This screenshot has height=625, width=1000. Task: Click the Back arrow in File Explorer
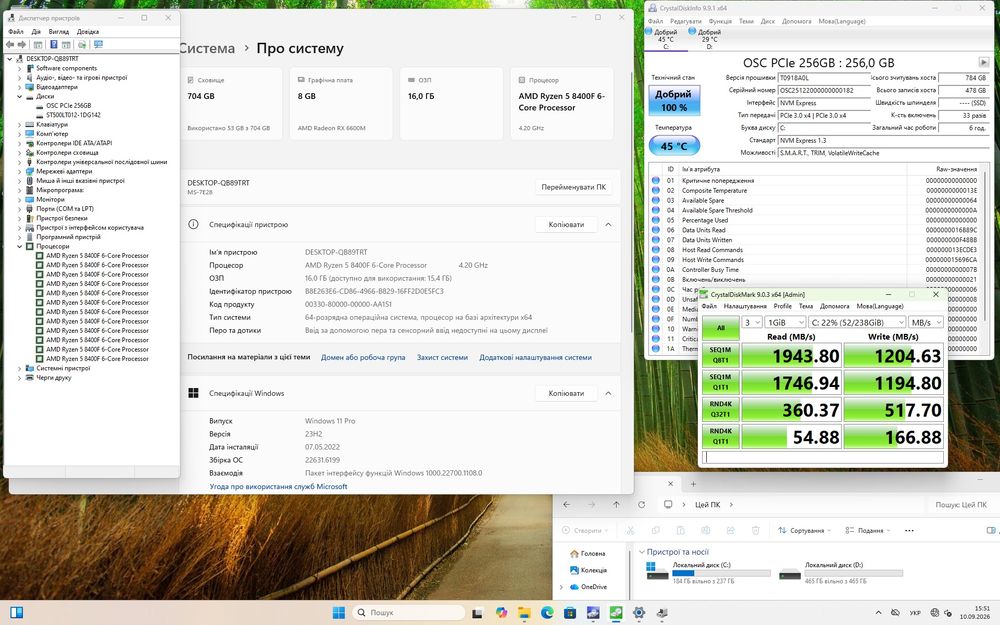point(566,504)
